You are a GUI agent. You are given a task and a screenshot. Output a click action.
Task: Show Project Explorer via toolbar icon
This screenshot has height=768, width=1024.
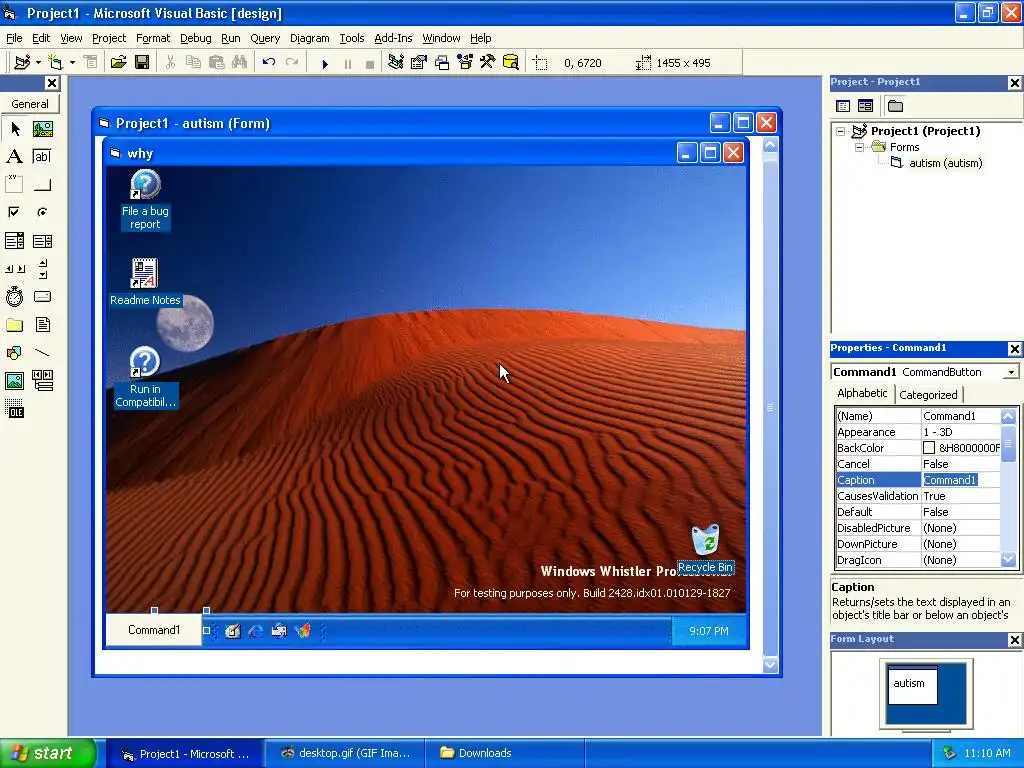395,63
